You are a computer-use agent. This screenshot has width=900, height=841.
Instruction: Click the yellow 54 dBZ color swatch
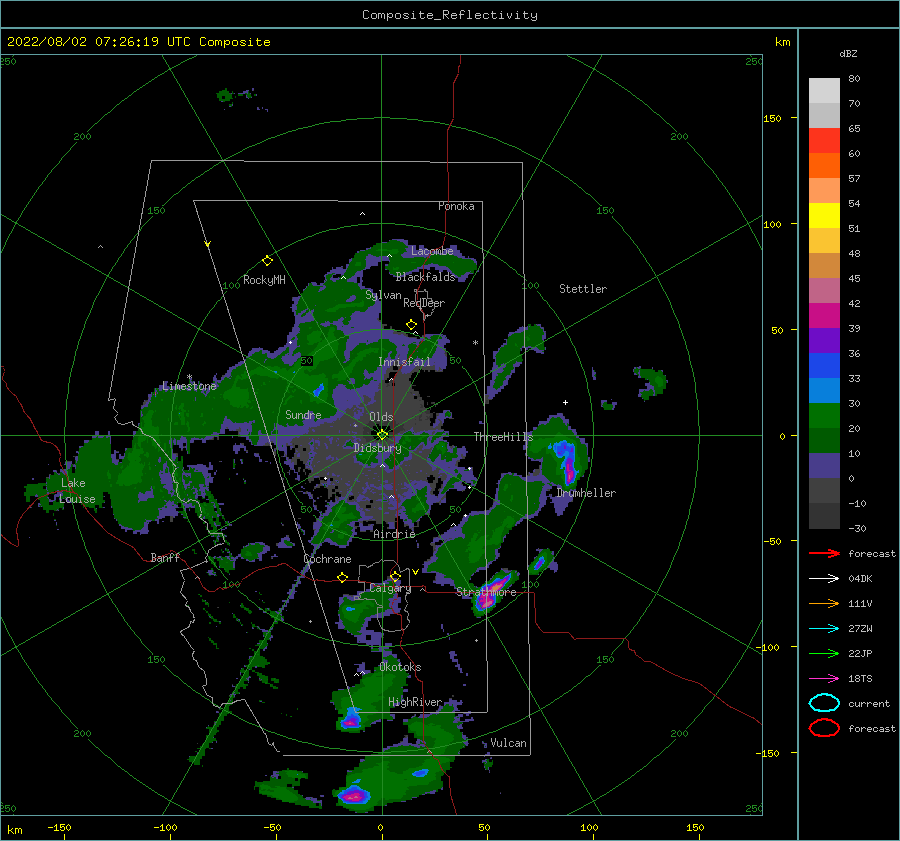824,215
